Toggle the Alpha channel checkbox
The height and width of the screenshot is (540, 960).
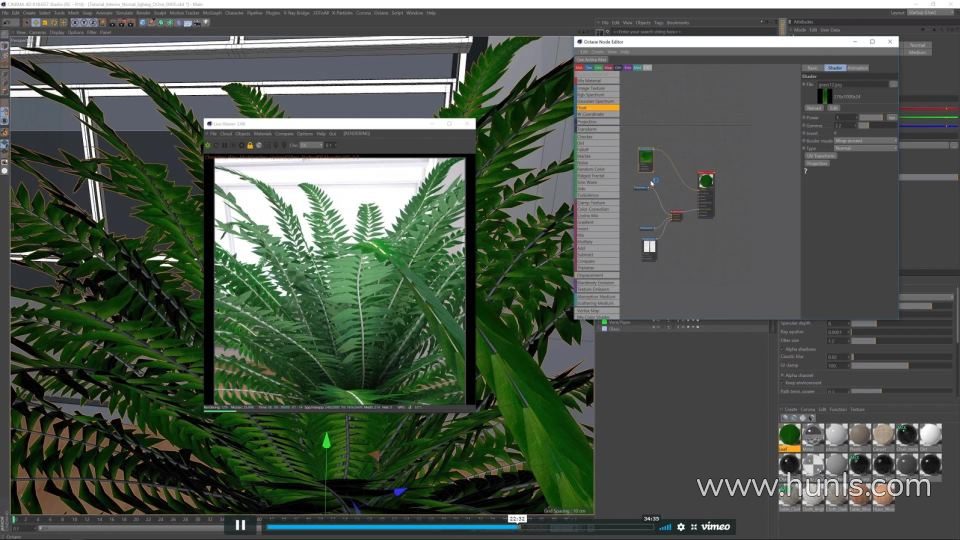782,375
